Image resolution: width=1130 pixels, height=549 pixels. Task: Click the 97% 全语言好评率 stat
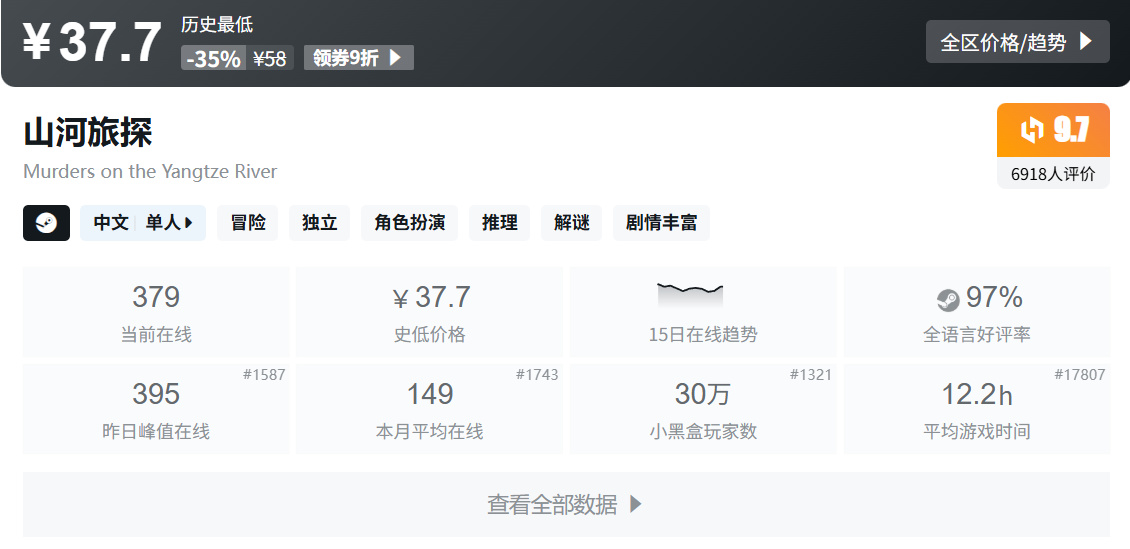[x=976, y=312]
